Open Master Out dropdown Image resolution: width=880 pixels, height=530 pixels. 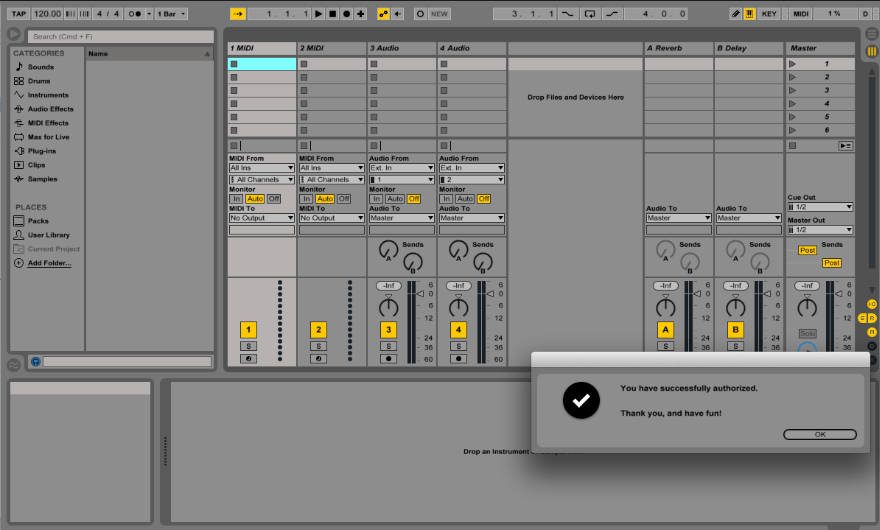[x=820, y=230]
